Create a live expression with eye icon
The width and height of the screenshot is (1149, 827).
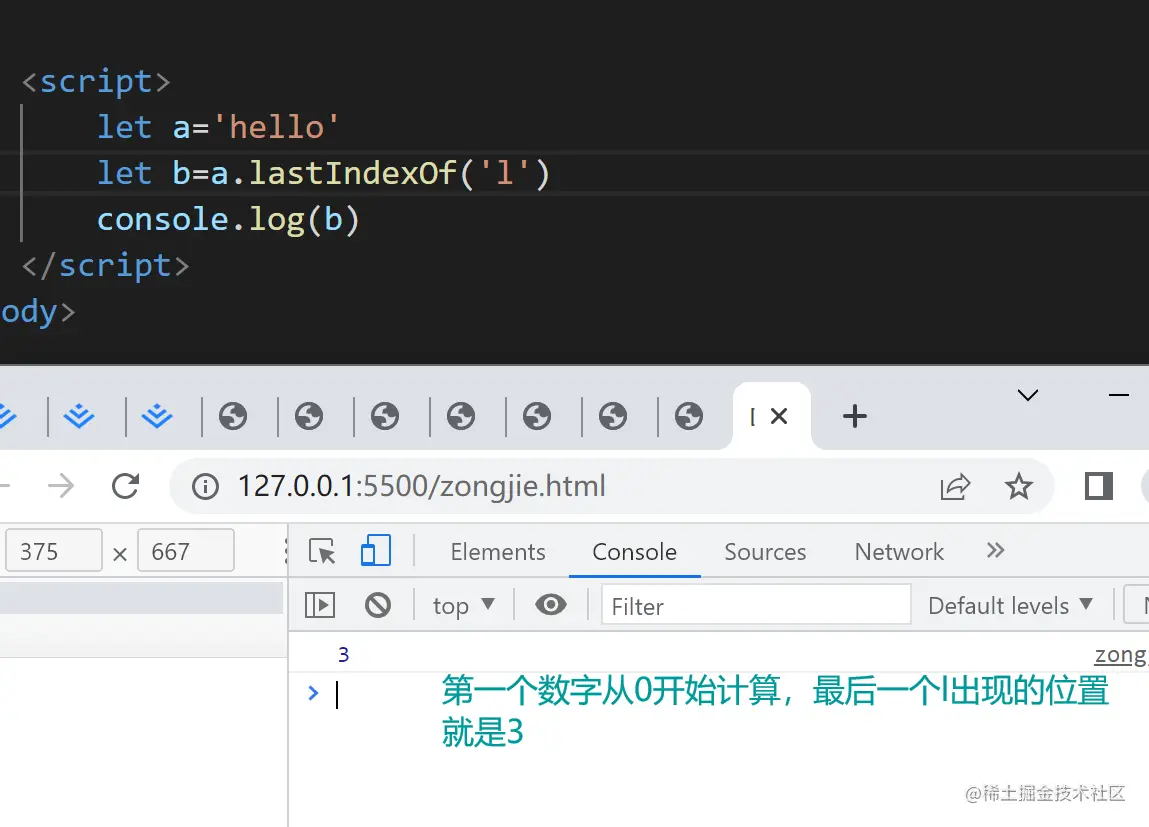(x=550, y=605)
